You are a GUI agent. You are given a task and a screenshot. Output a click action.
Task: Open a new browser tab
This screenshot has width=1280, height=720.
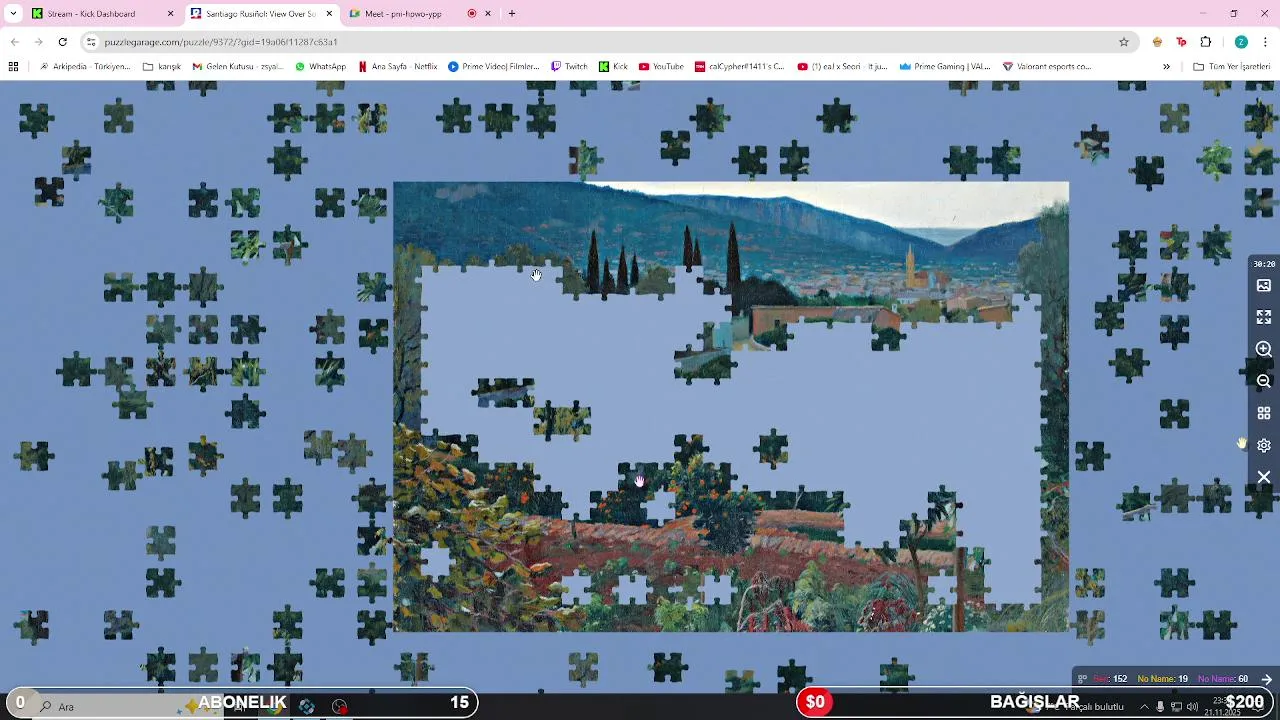pyautogui.click(x=512, y=14)
